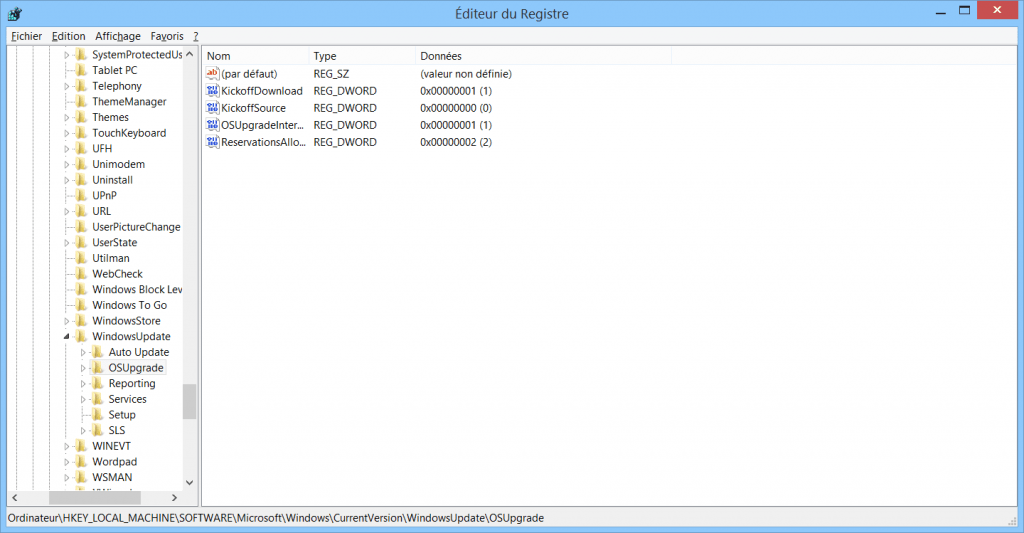The image size is (1024, 533).
Task: Expand the Reporting tree node
Action: [x=83, y=383]
